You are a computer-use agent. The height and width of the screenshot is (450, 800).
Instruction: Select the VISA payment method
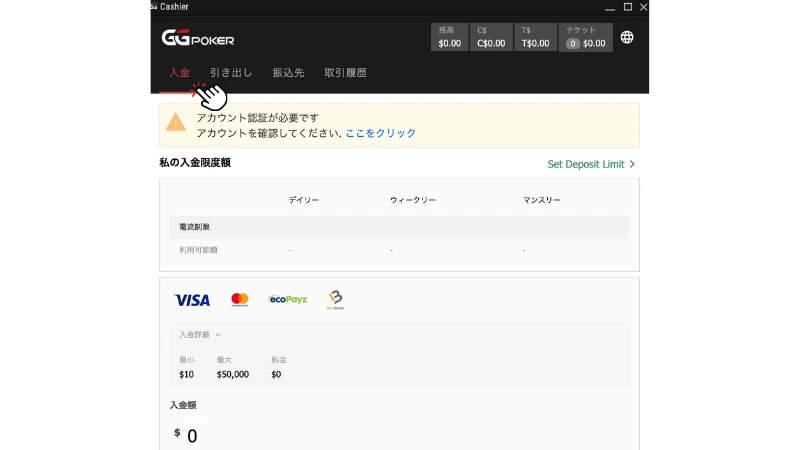(192, 299)
